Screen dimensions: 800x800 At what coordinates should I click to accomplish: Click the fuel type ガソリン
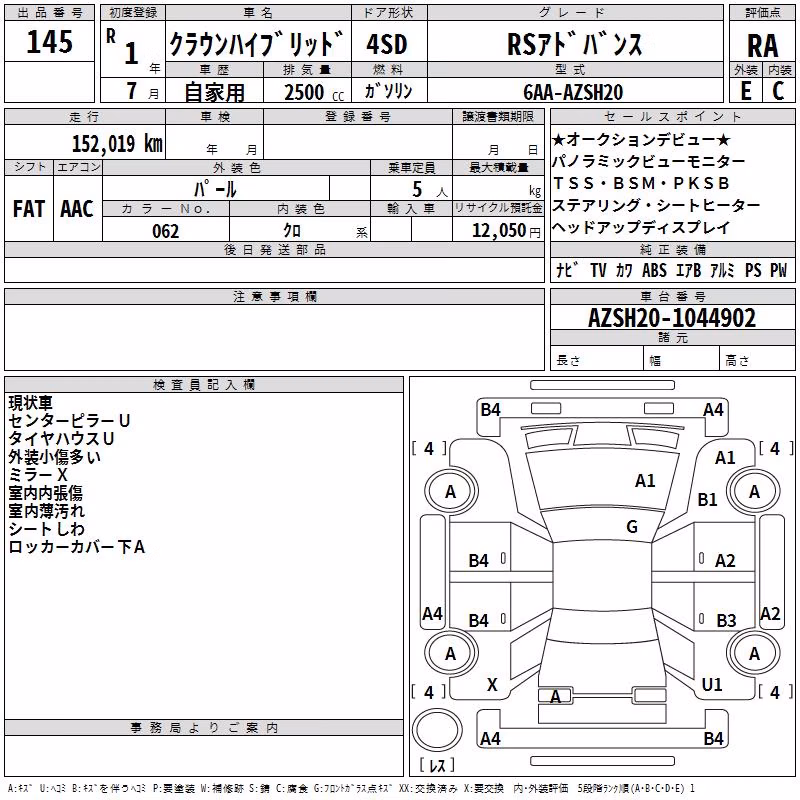point(388,91)
